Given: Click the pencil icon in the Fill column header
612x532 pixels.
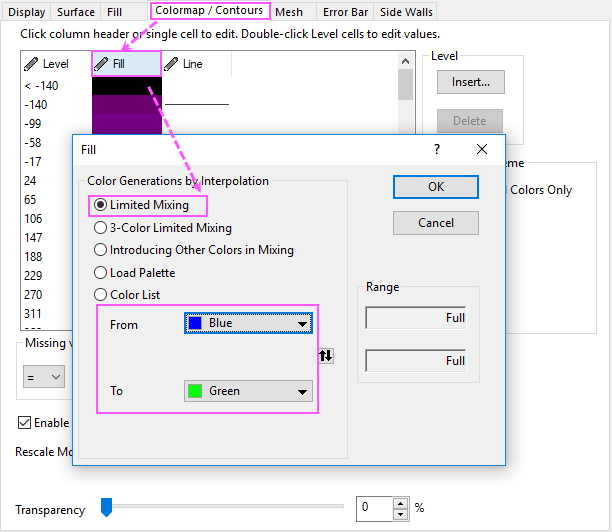Looking at the screenshot, I should (x=101, y=64).
